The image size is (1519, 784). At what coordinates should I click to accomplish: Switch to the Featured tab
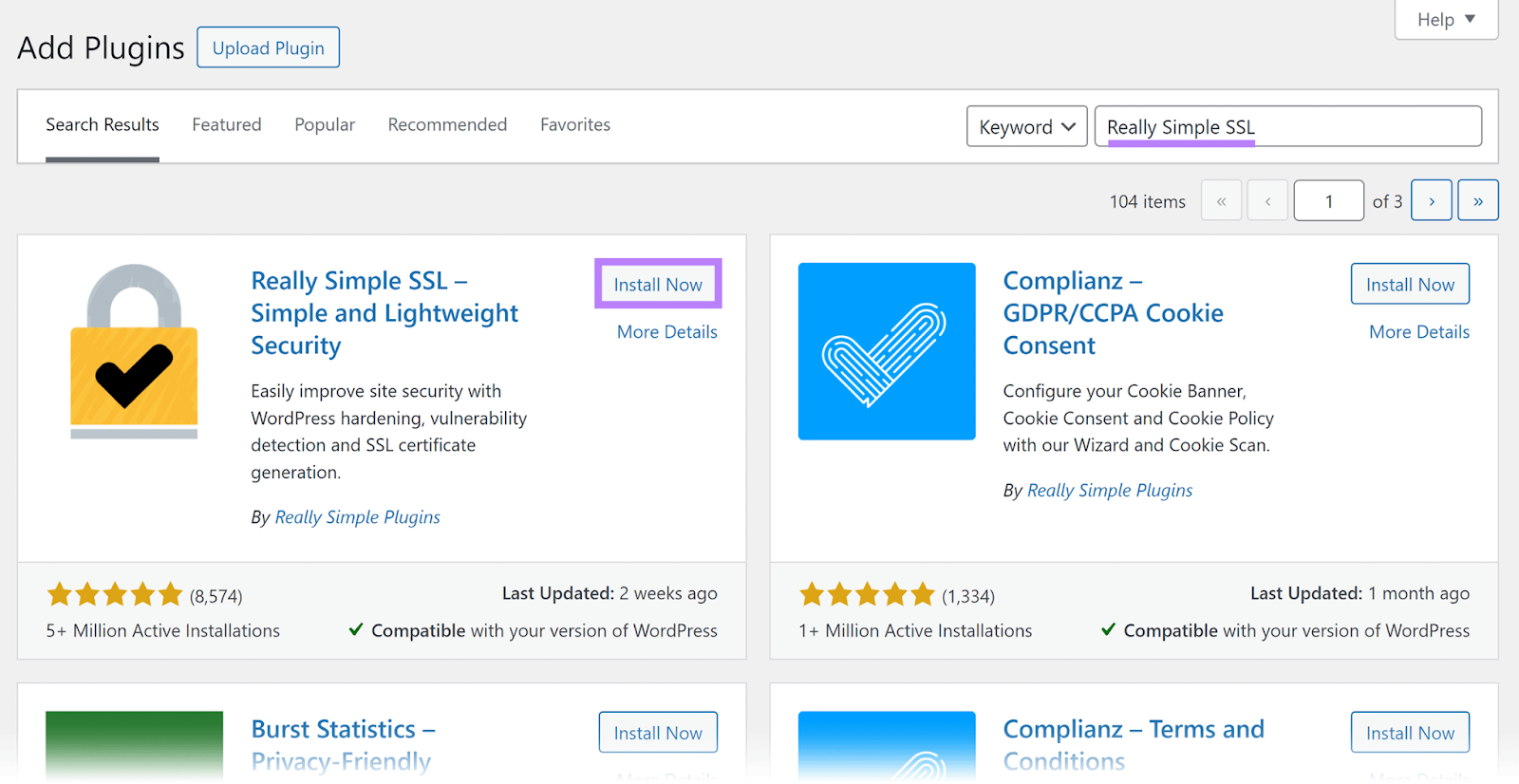point(226,124)
